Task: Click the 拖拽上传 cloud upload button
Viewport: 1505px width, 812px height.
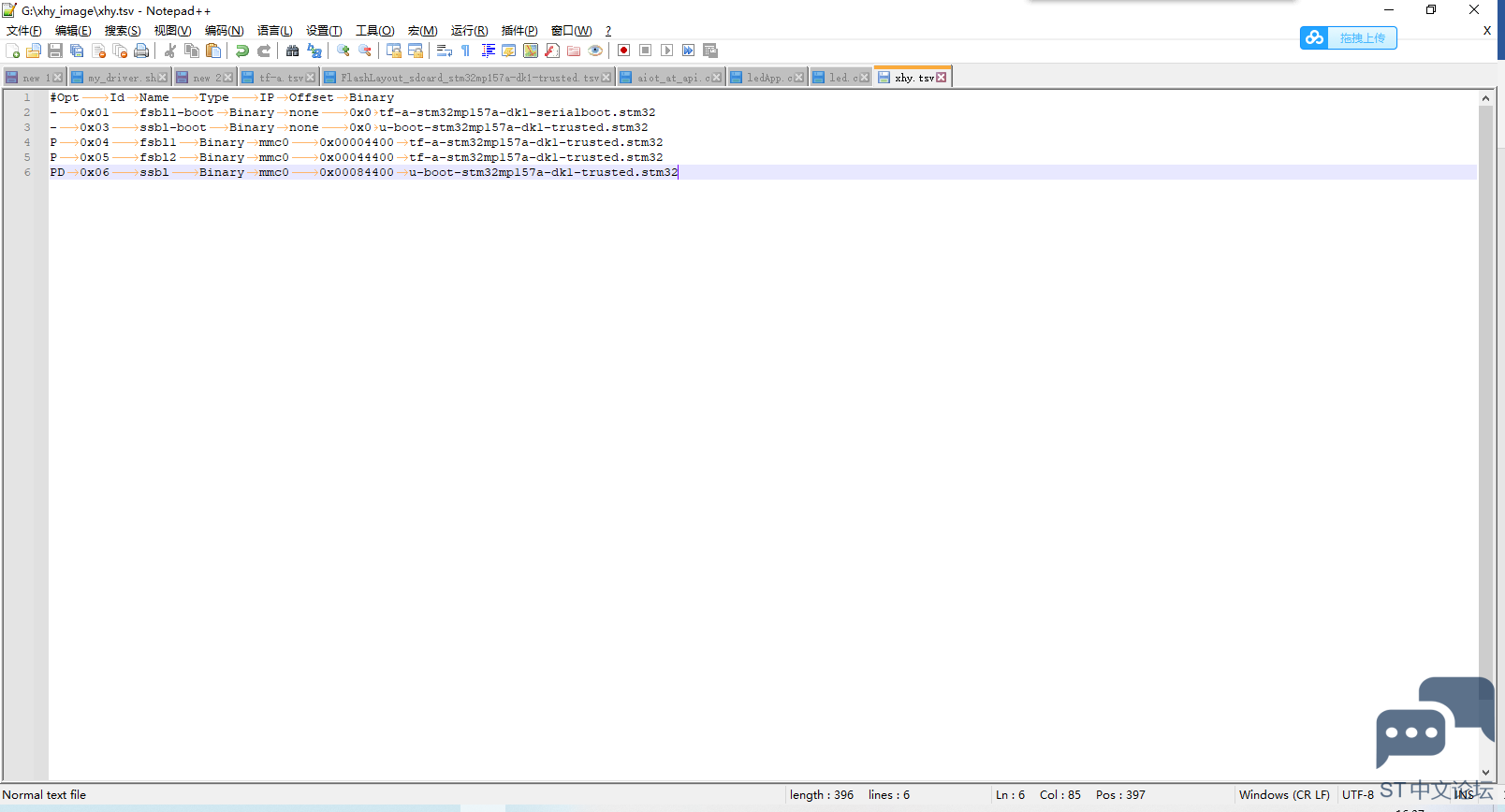Action: click(x=1348, y=38)
